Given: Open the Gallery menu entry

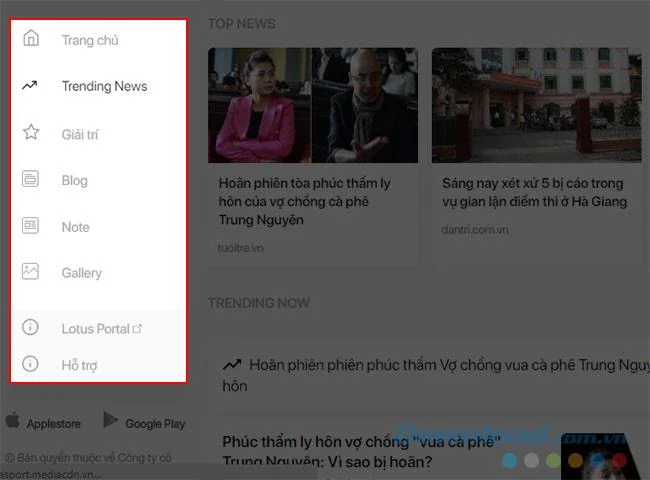Looking at the screenshot, I should pos(82,273).
